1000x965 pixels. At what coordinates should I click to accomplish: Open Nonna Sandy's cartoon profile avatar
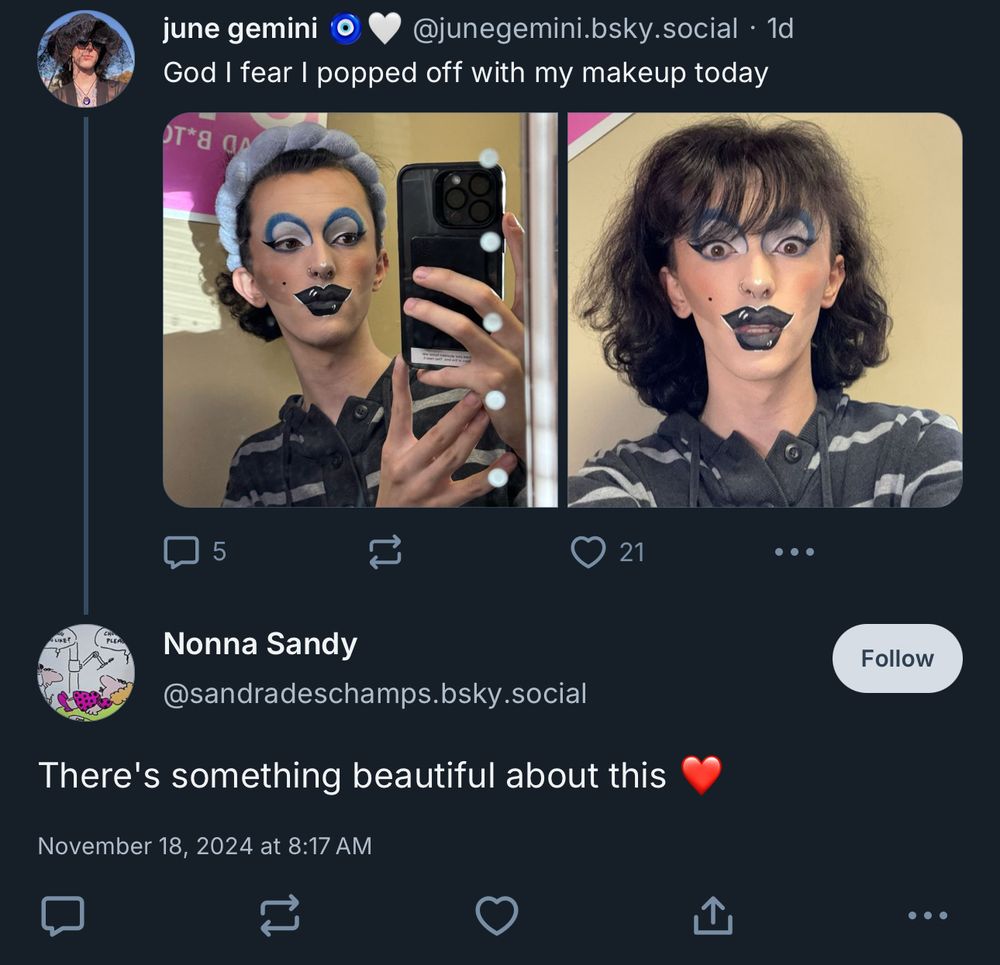click(x=86, y=672)
